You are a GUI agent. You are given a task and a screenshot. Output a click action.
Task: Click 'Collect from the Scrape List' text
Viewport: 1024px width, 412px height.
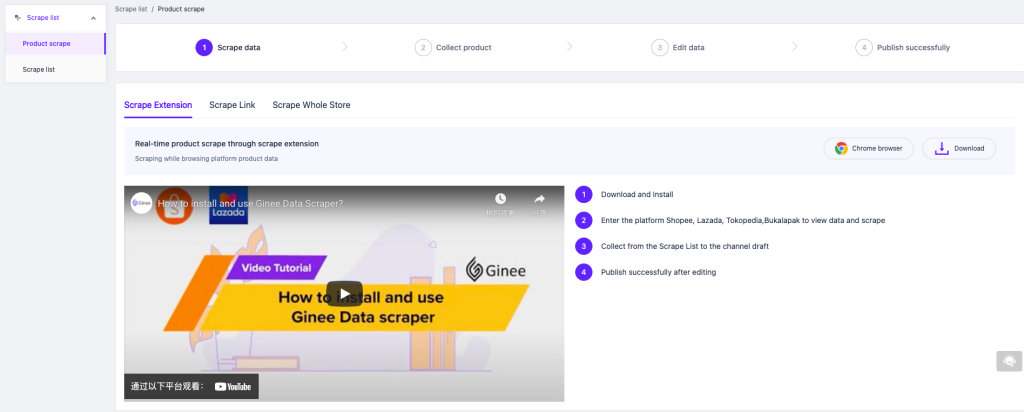pos(684,246)
